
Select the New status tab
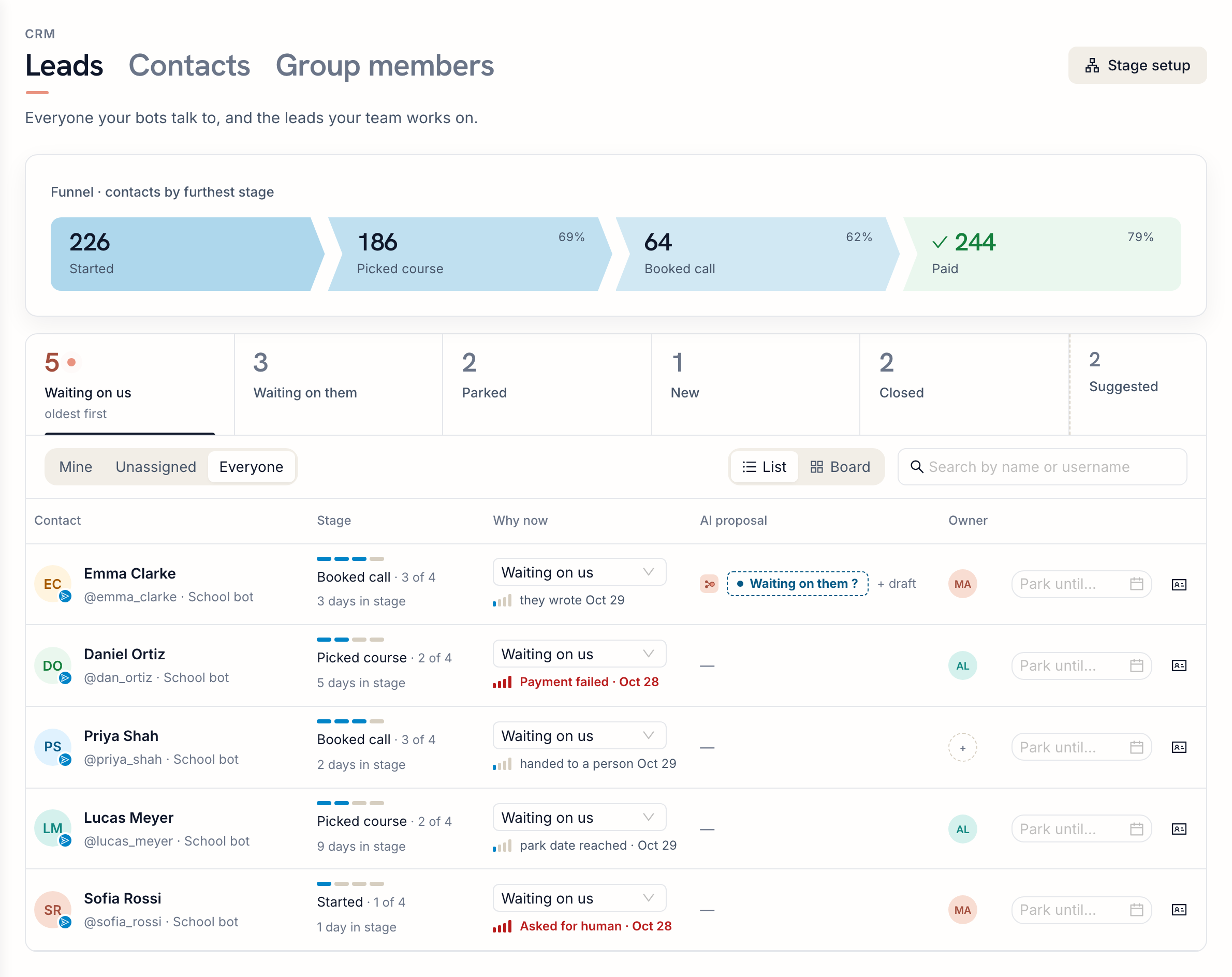click(755, 384)
